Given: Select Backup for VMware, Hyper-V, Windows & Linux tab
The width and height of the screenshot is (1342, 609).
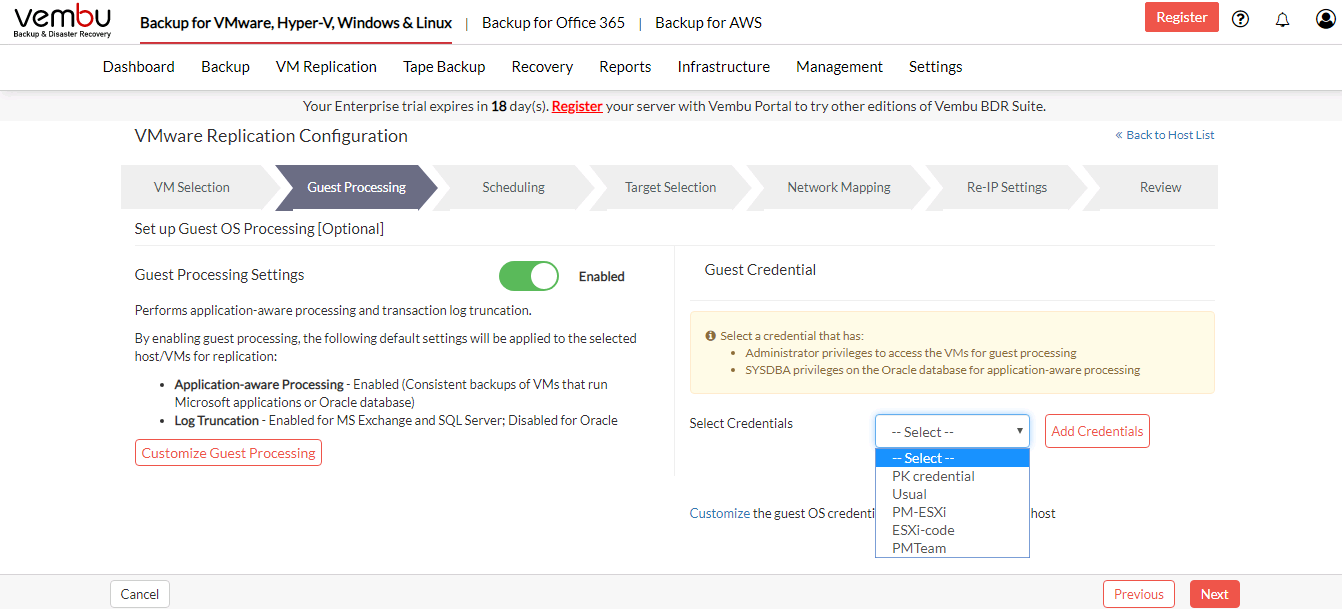Looking at the screenshot, I should pyautogui.click(x=296, y=23).
